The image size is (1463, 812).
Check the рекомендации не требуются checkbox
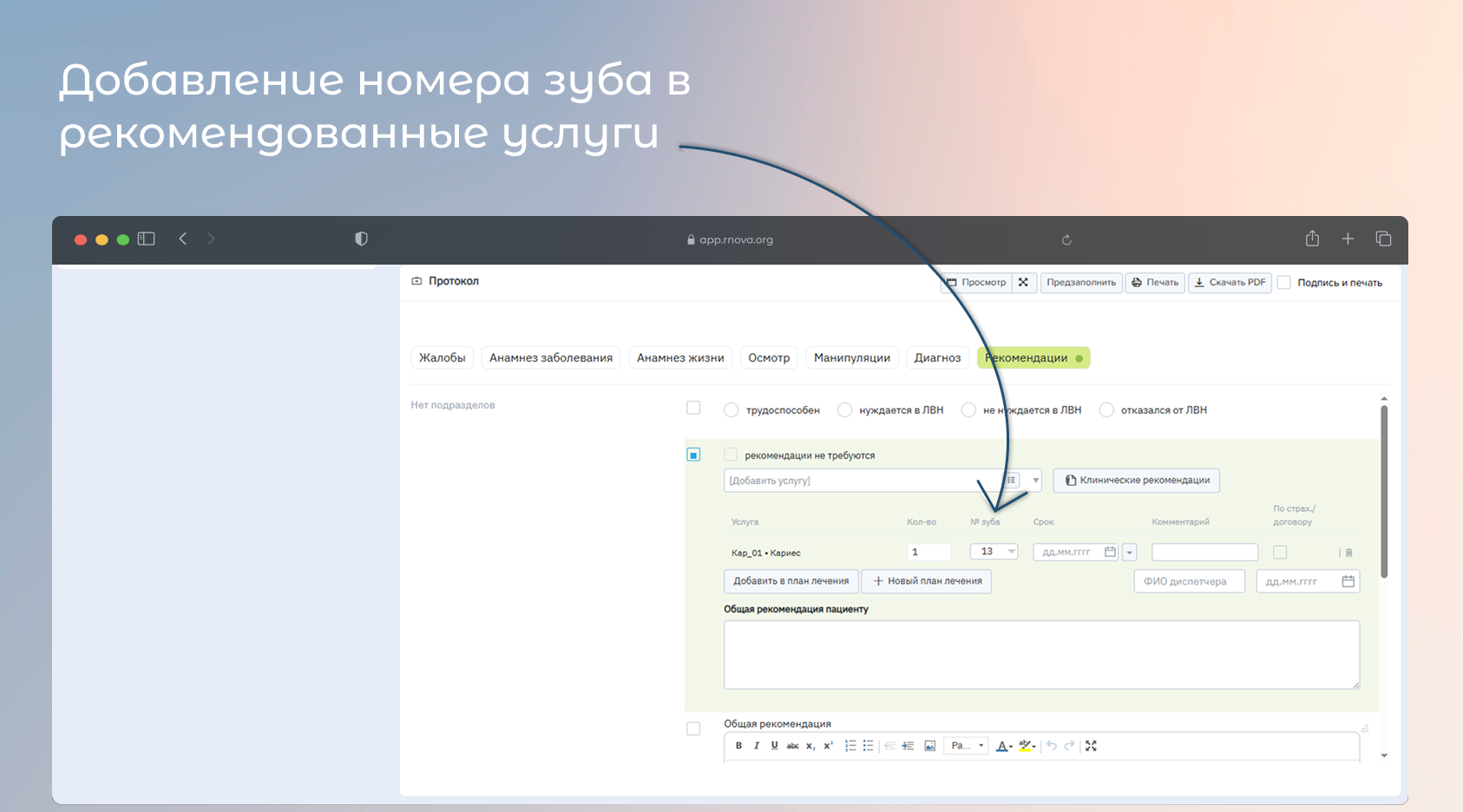coord(731,455)
